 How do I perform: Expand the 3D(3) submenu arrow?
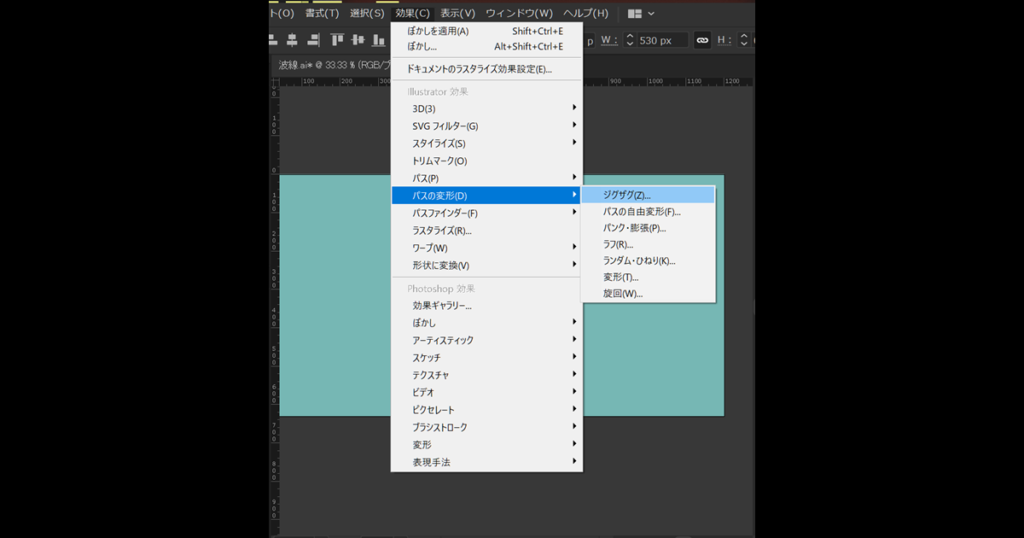pos(574,108)
